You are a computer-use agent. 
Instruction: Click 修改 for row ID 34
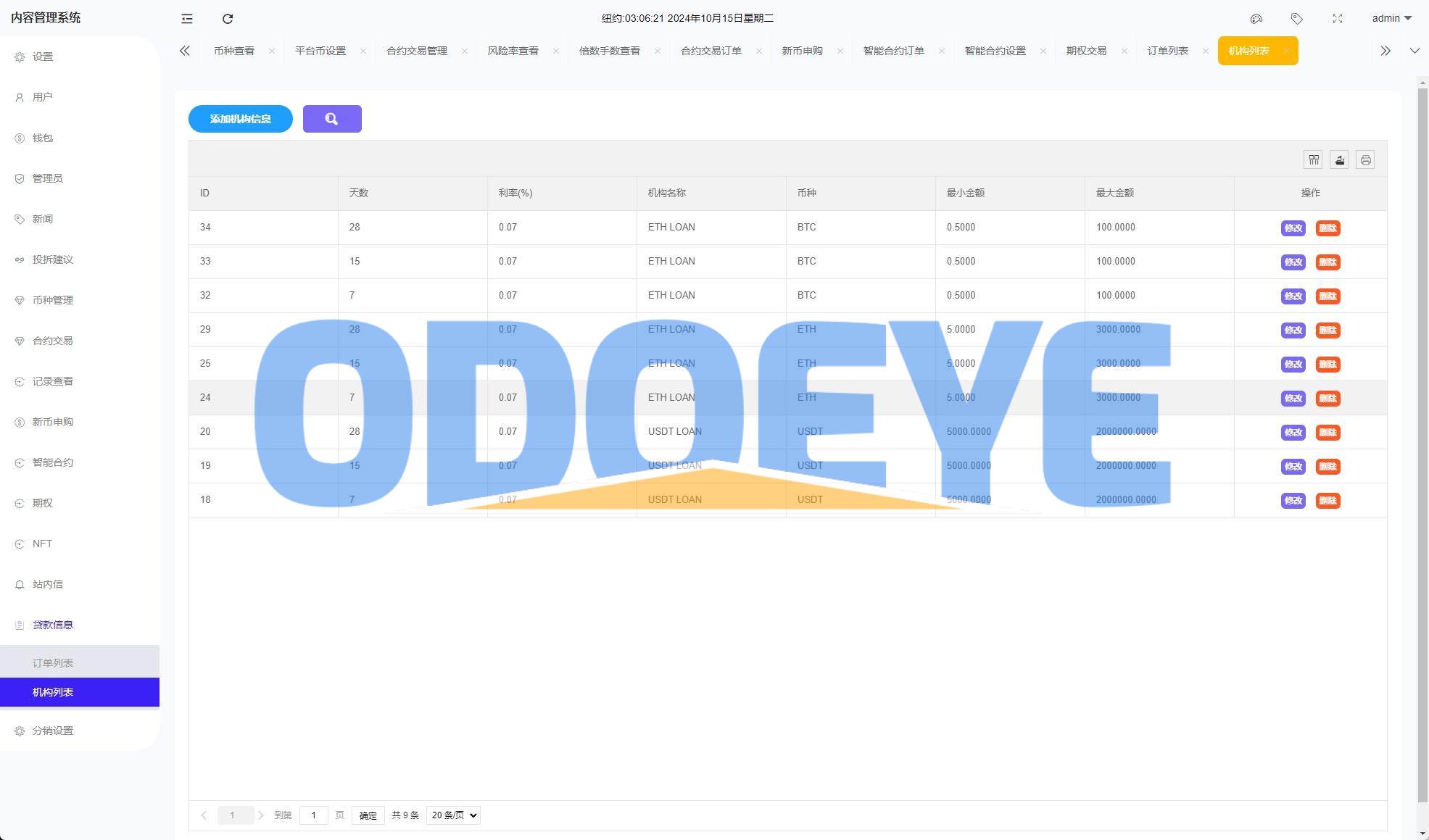1293,228
